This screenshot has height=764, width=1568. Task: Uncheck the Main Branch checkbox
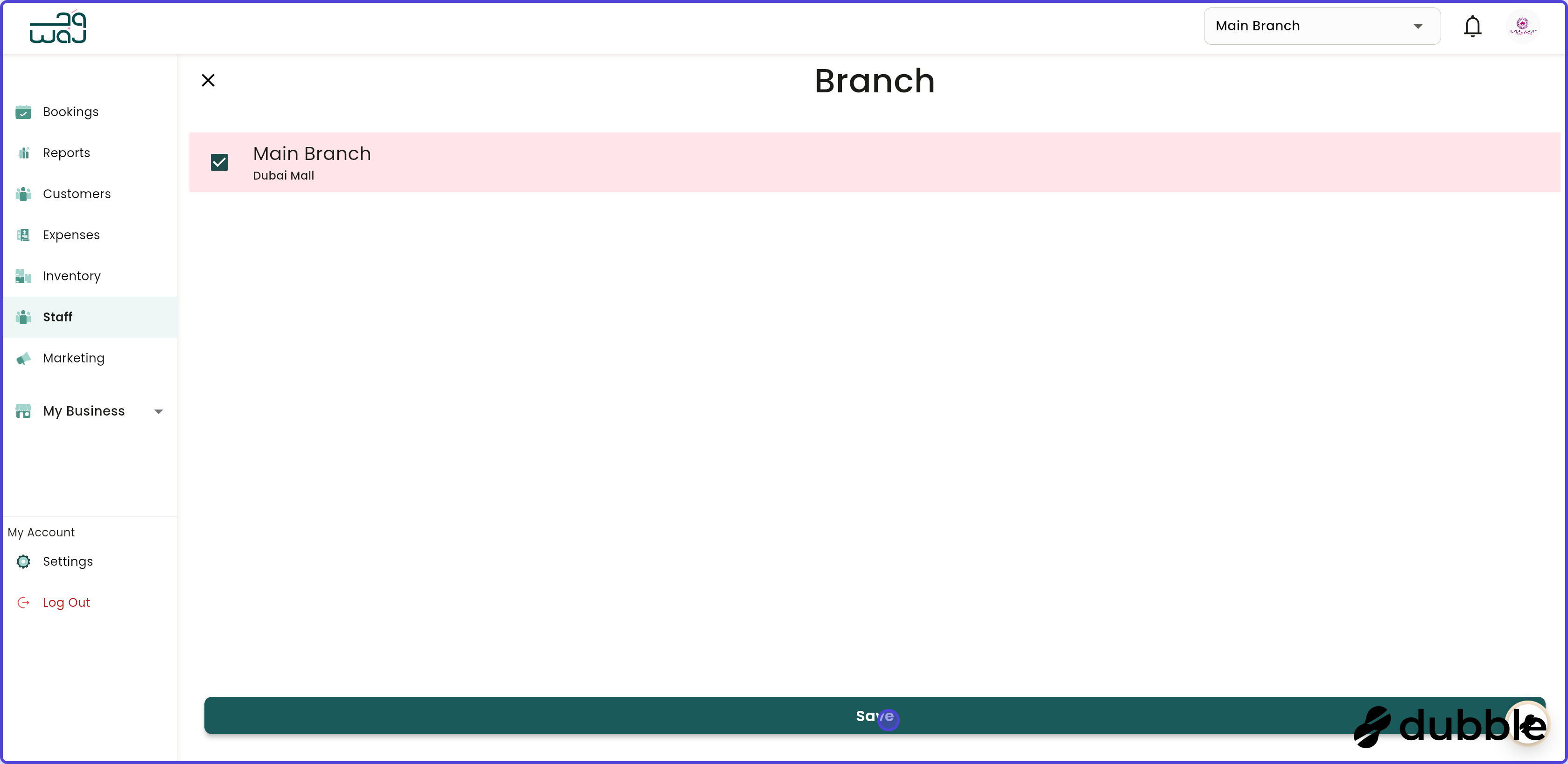[x=219, y=162]
